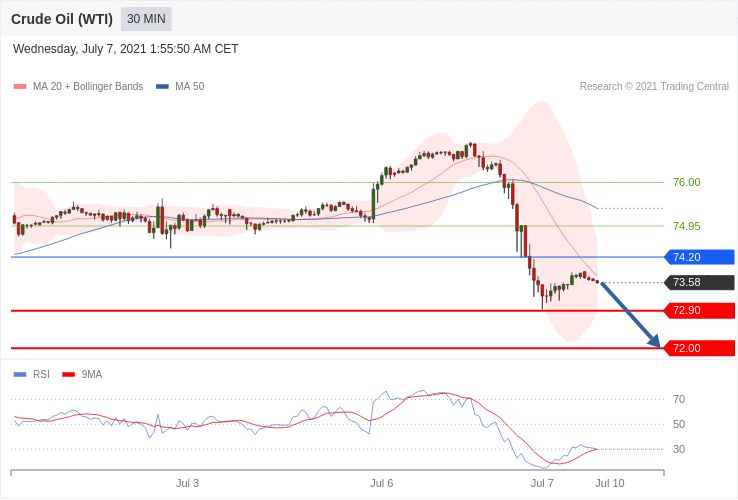Select the 72.90 red support tag

699,311
